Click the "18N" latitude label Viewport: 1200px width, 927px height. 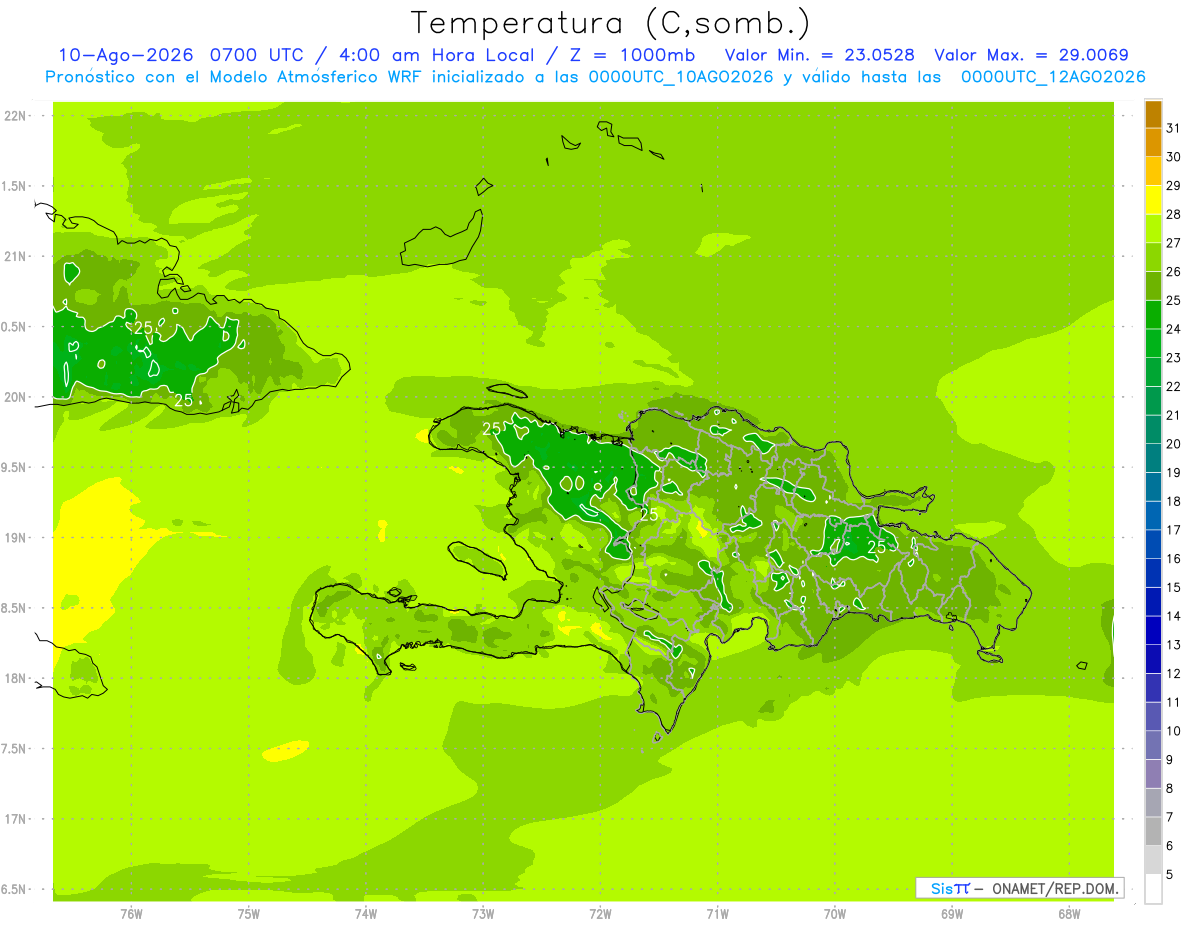click(15, 679)
